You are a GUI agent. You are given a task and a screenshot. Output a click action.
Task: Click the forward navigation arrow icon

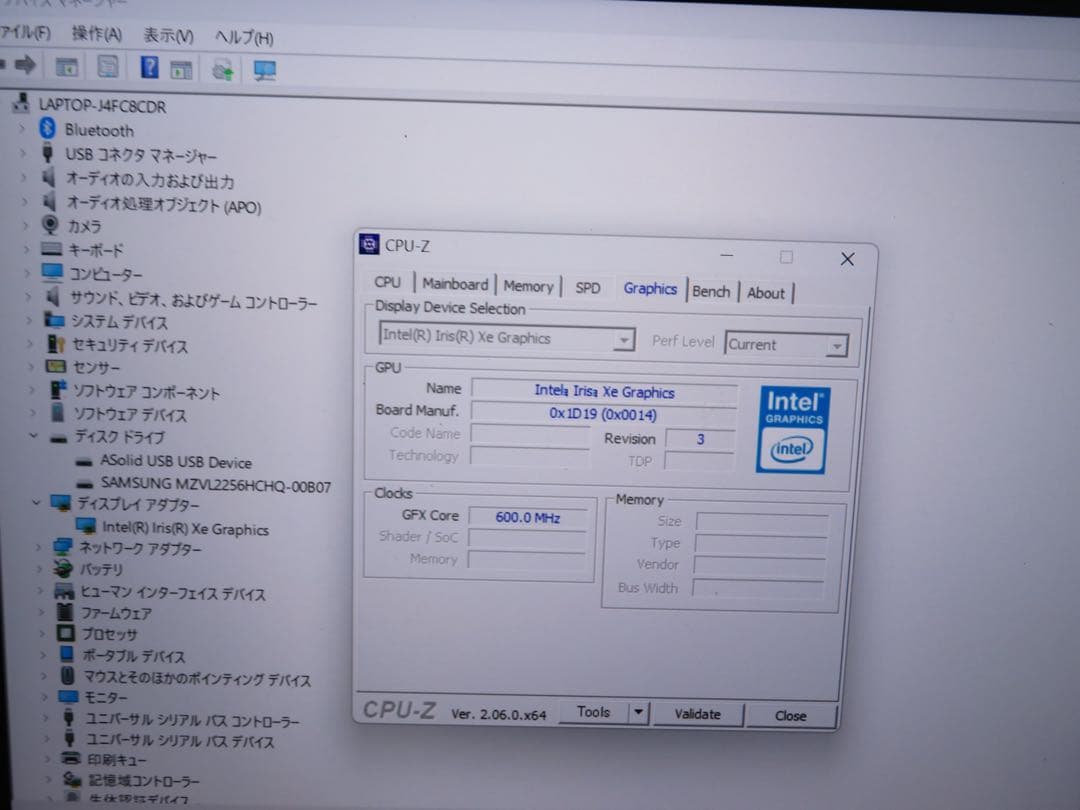click(23, 66)
